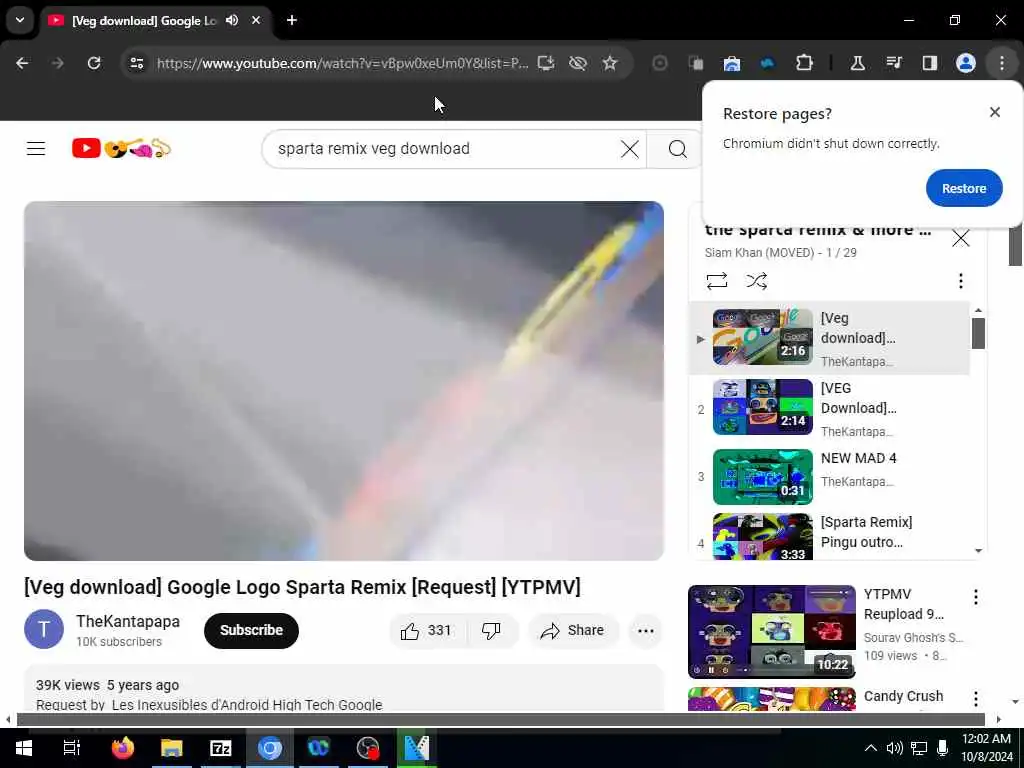This screenshot has width=1024, height=768.
Task: Open TheKantapapa channel name link
Action: click(128, 621)
